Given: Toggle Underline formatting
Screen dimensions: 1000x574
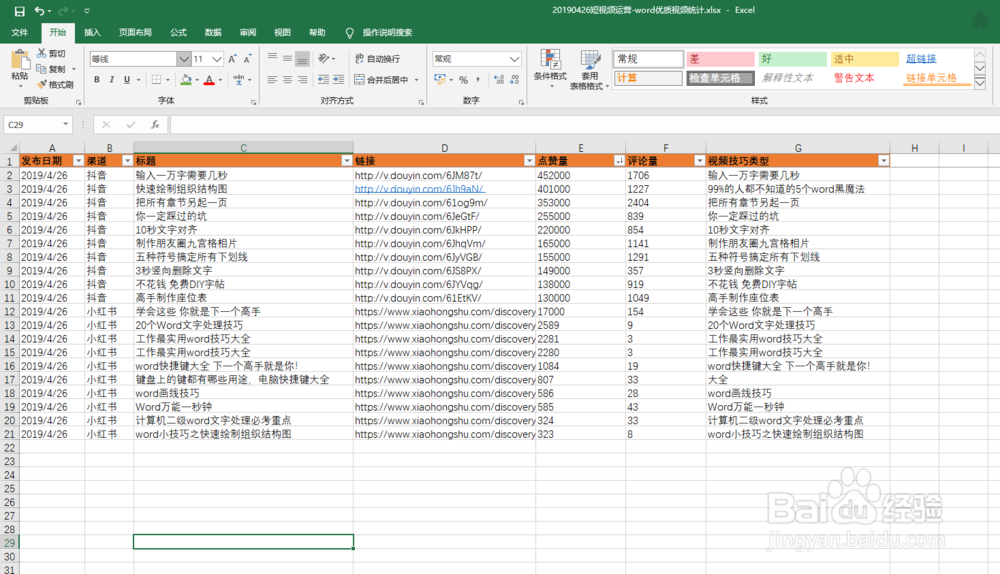Looking at the screenshot, I should tap(127, 80).
